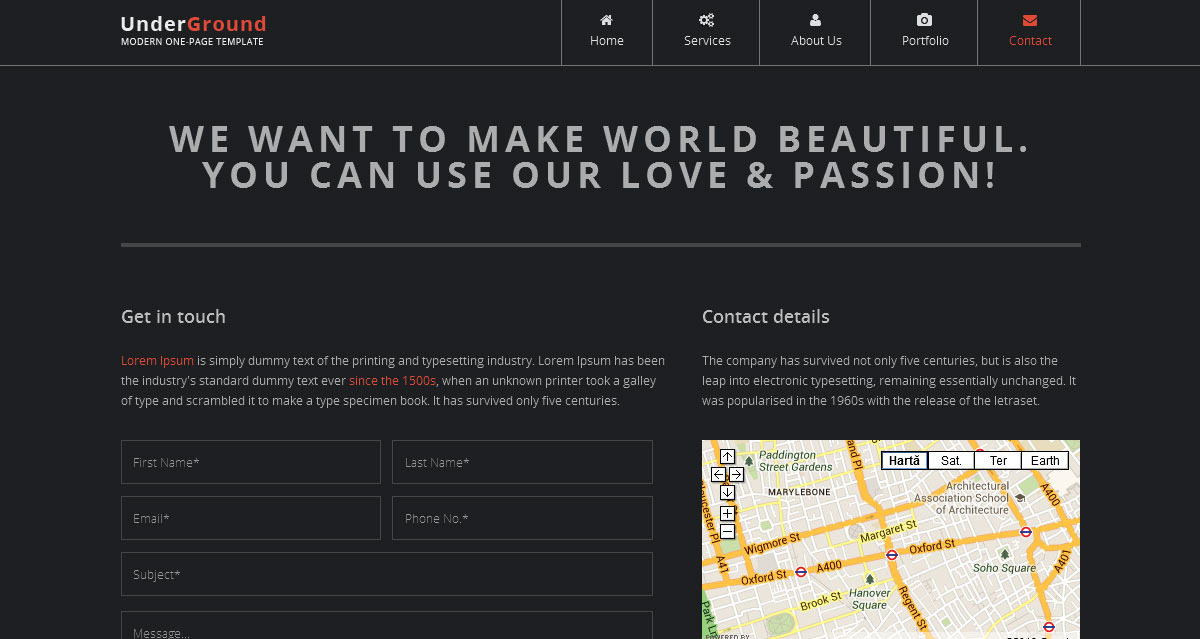1200x639 pixels.
Task: Pan the map up with arrow
Action: tap(727, 457)
